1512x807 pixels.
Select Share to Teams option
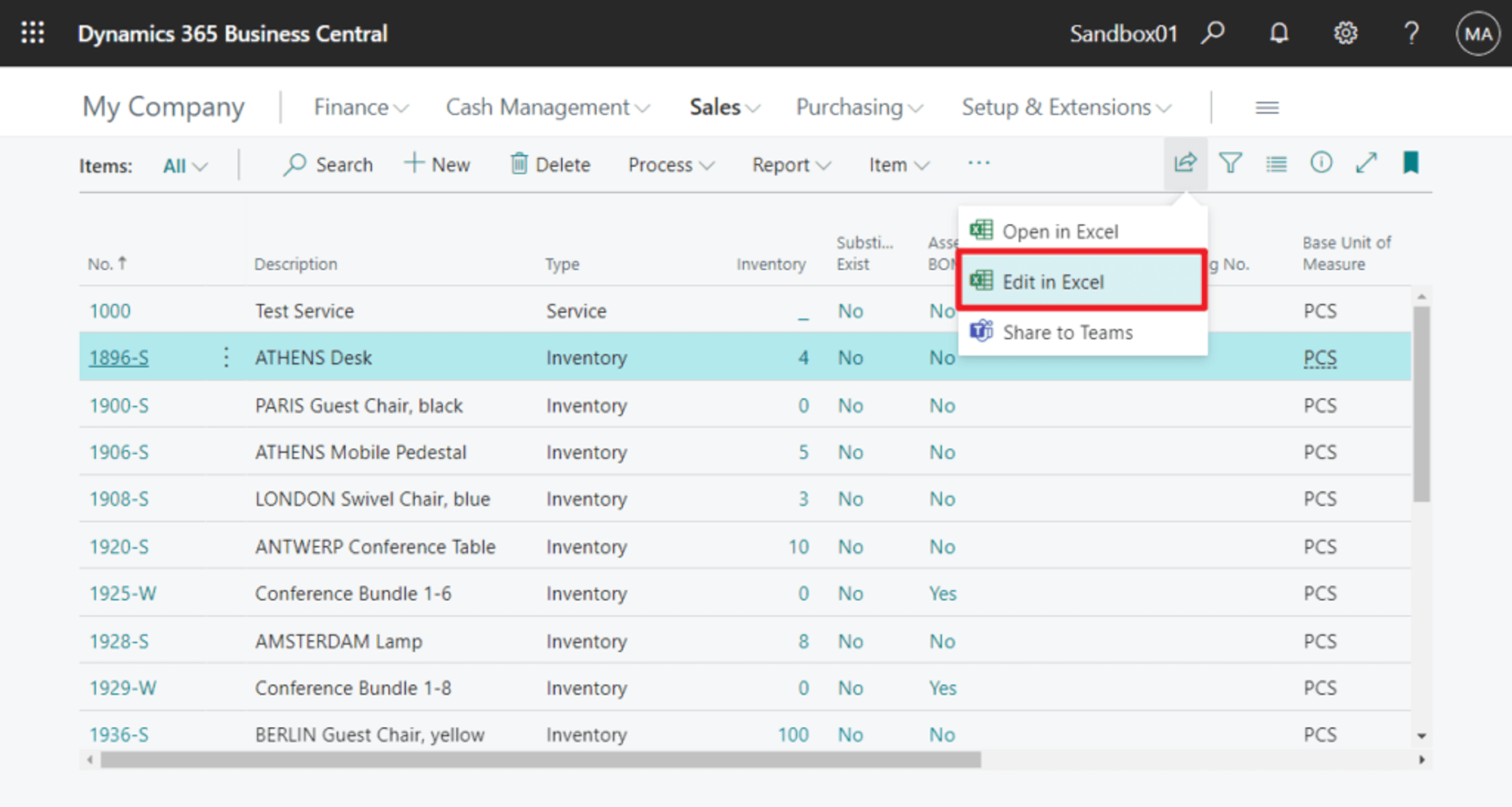(1067, 333)
